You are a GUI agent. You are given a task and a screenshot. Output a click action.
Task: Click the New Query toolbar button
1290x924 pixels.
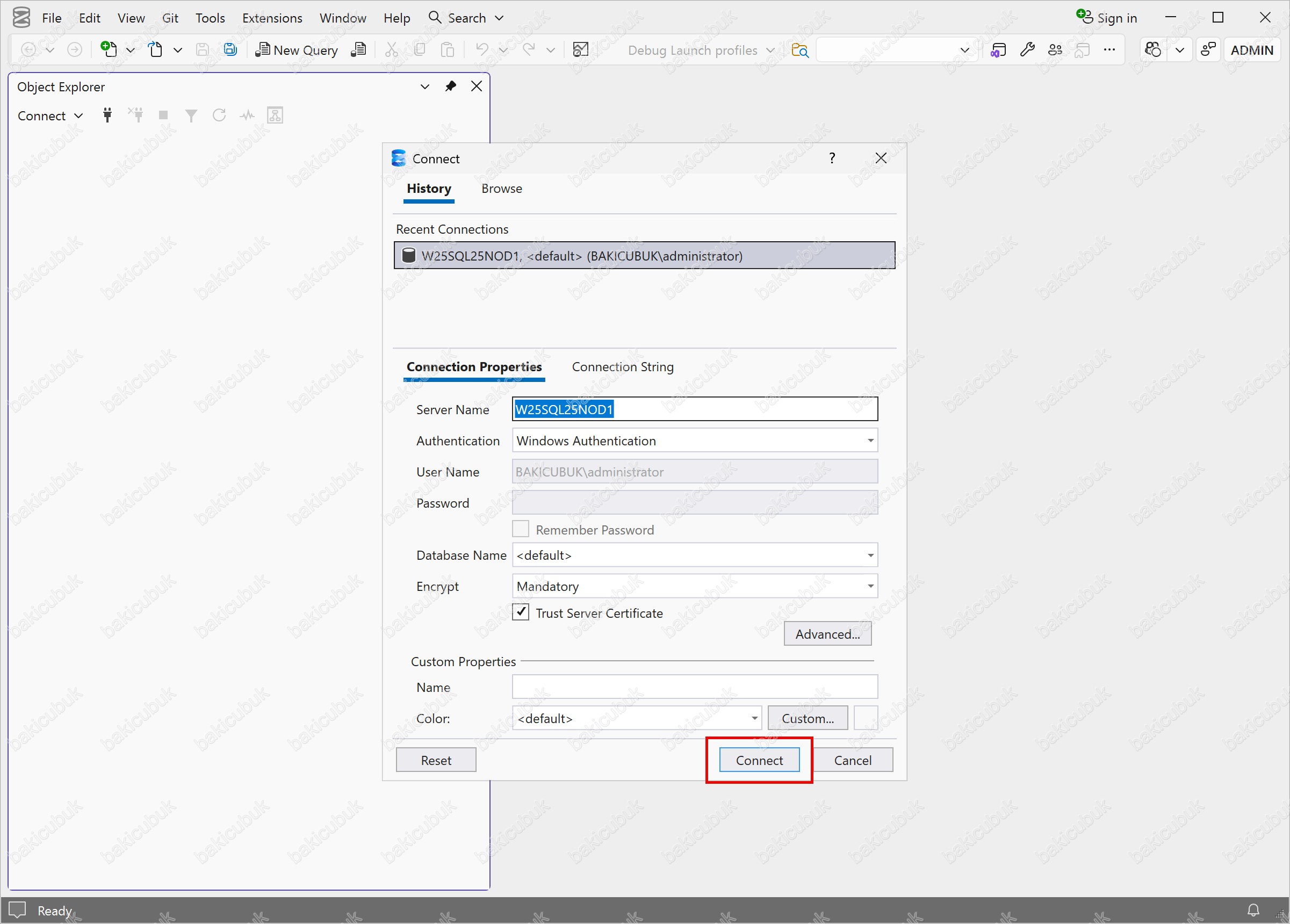pos(297,50)
